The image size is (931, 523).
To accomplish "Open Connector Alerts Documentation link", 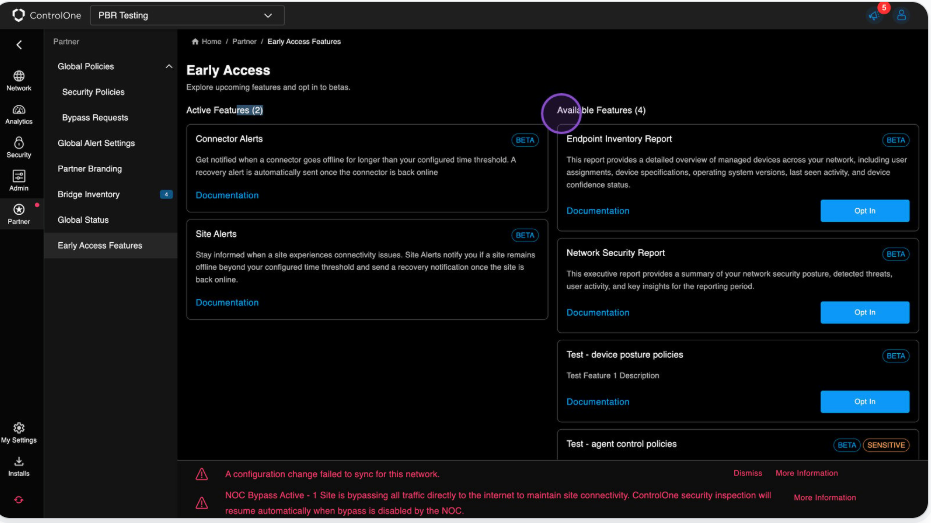I will coord(227,195).
